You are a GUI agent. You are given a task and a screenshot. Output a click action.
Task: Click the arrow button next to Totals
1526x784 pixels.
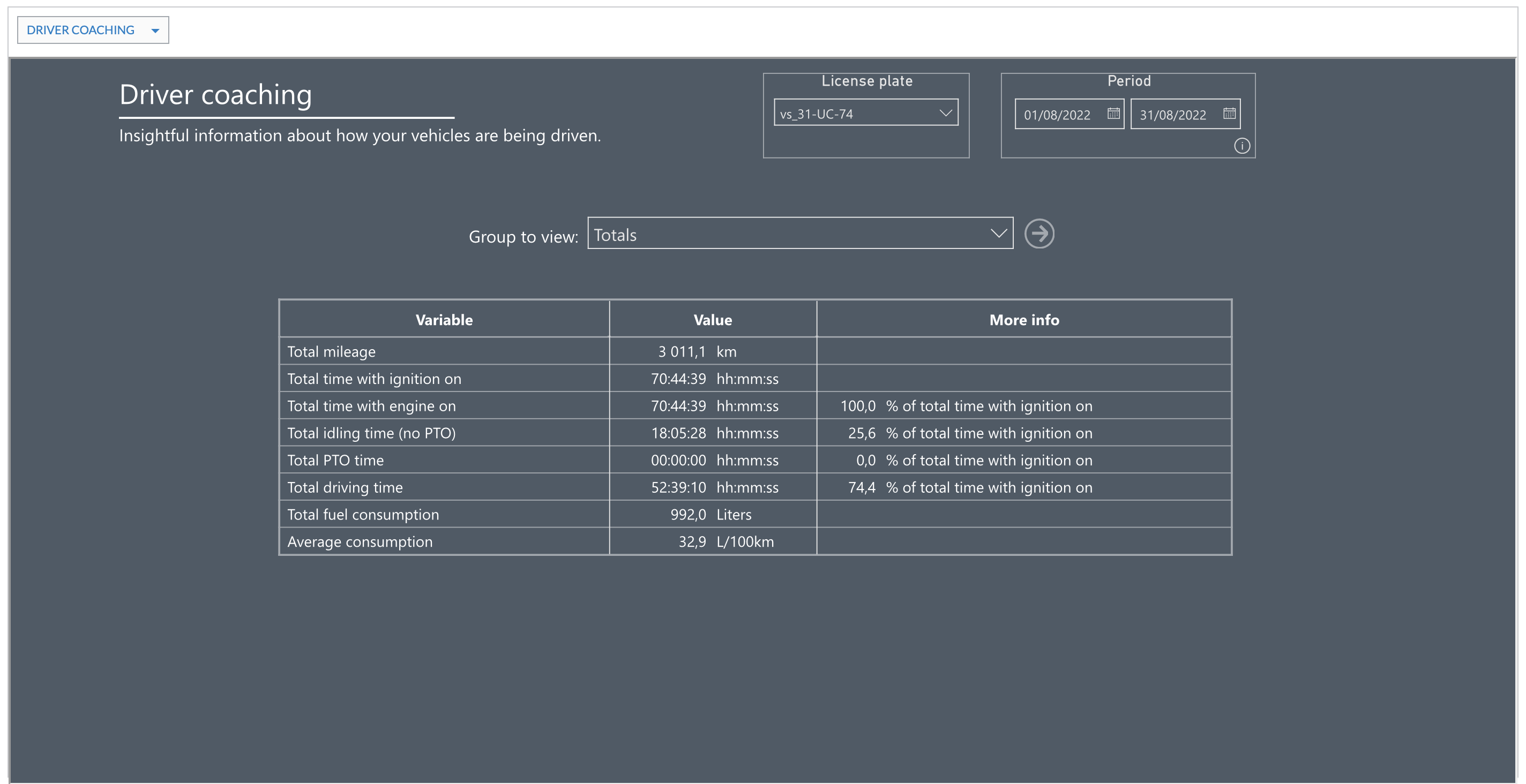pyautogui.click(x=1039, y=234)
